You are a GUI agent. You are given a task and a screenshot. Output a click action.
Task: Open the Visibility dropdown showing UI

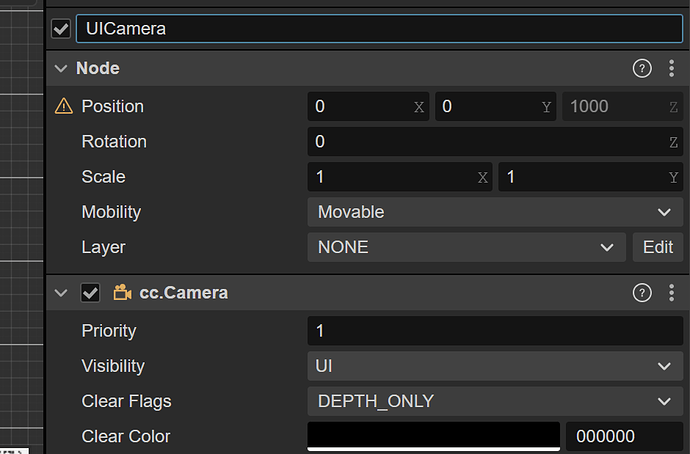point(494,366)
